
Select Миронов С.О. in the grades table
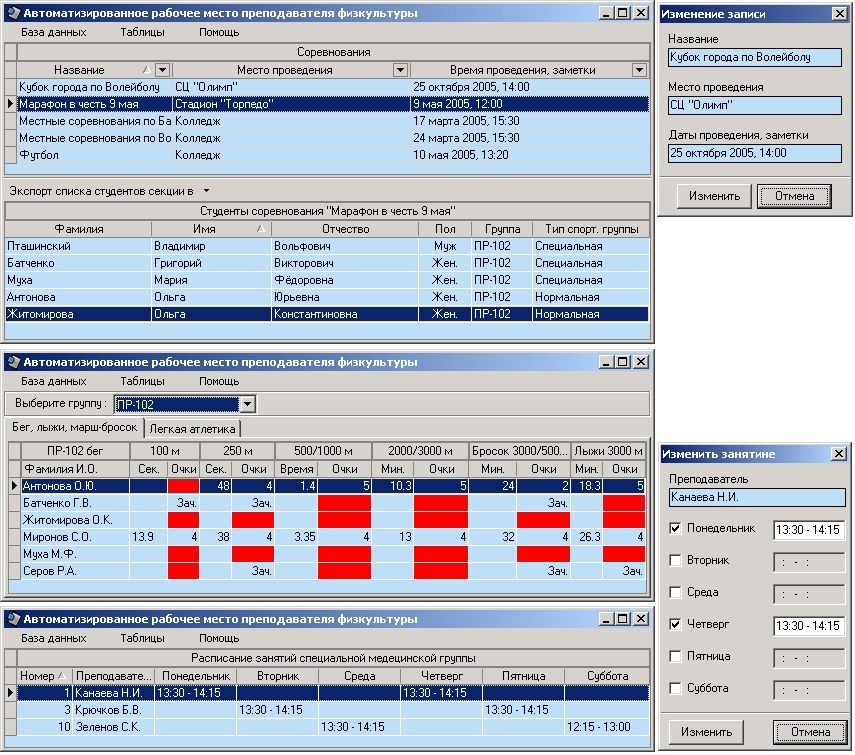coord(333,537)
